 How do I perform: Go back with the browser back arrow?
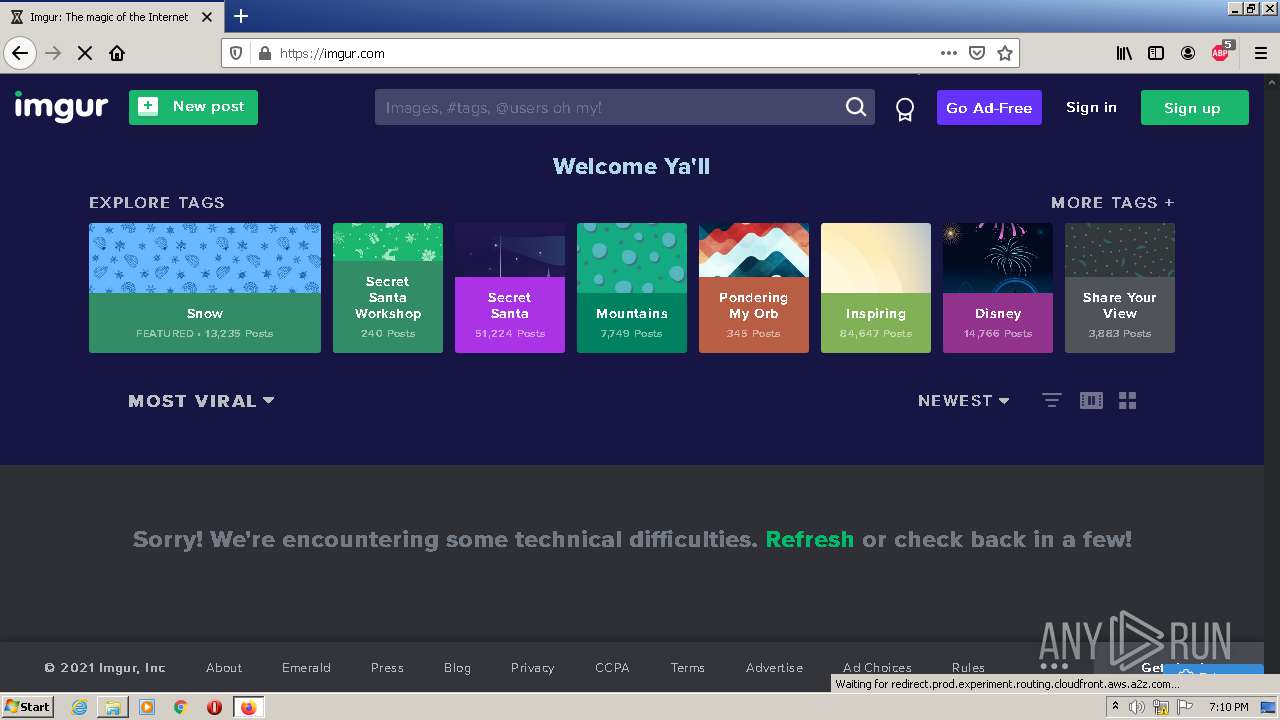pos(20,53)
